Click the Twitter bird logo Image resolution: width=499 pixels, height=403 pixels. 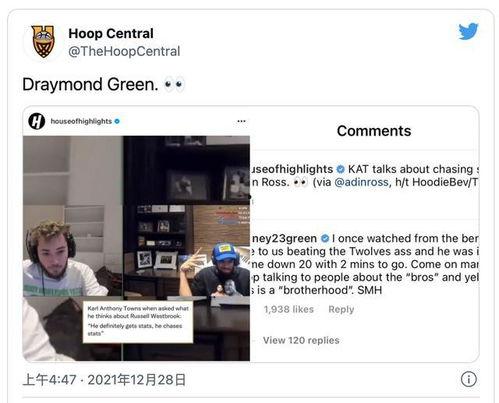point(468,31)
